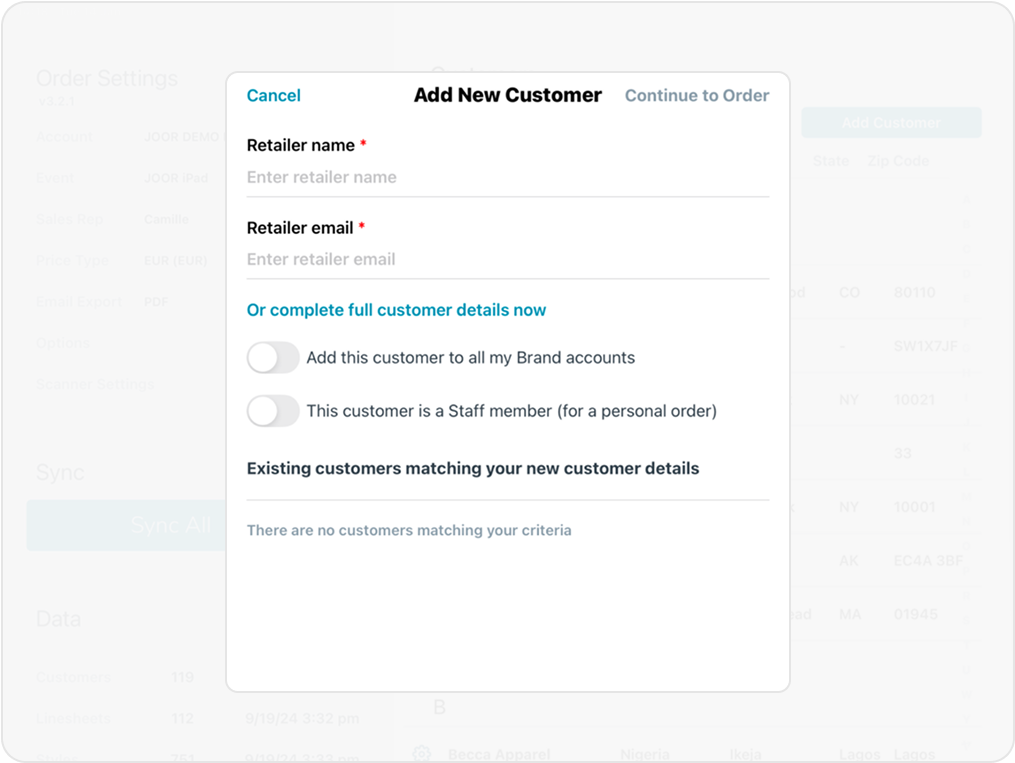Toggle the Staff member personal order switch
The image size is (1015, 763).
coord(273,411)
